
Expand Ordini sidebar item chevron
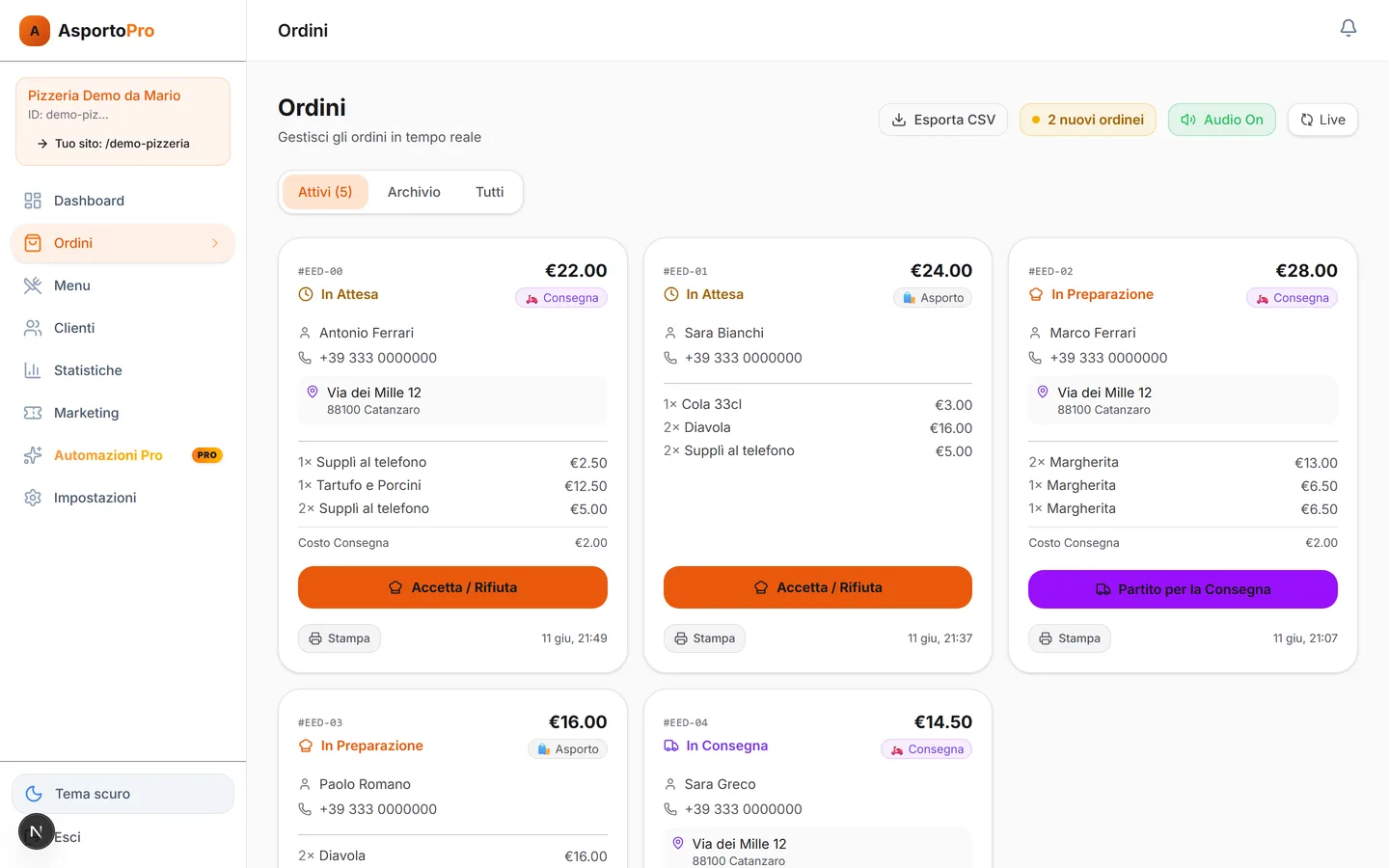coord(215,243)
